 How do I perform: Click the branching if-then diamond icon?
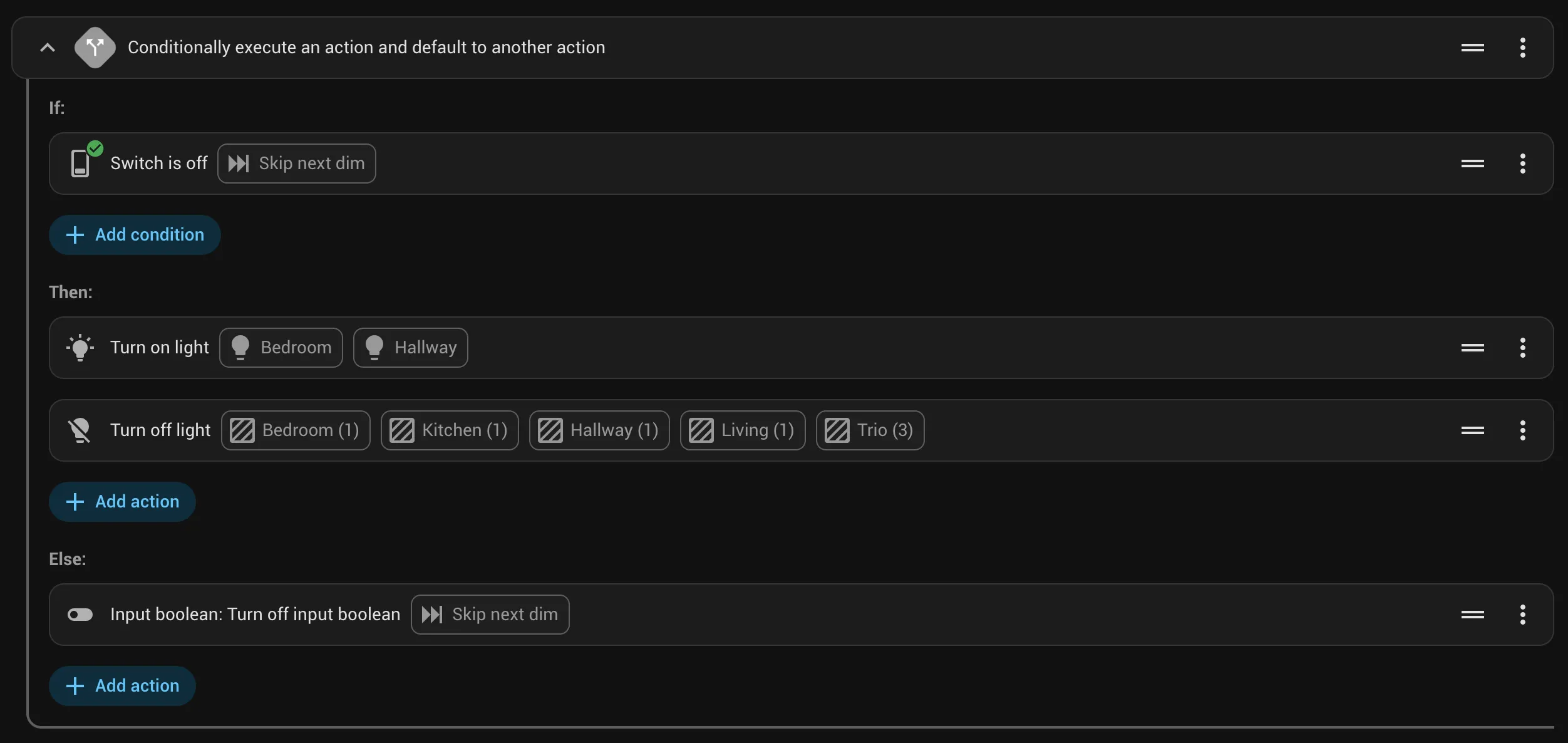(95, 48)
